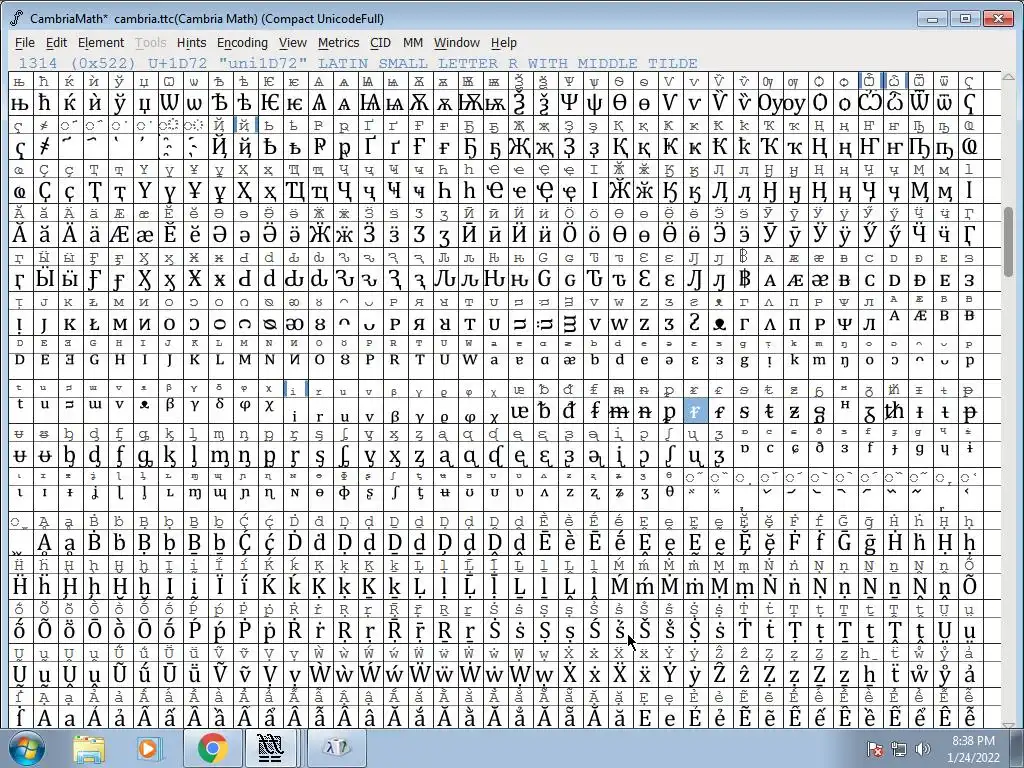Select the m with middle tilde glyph

[x=620, y=411]
